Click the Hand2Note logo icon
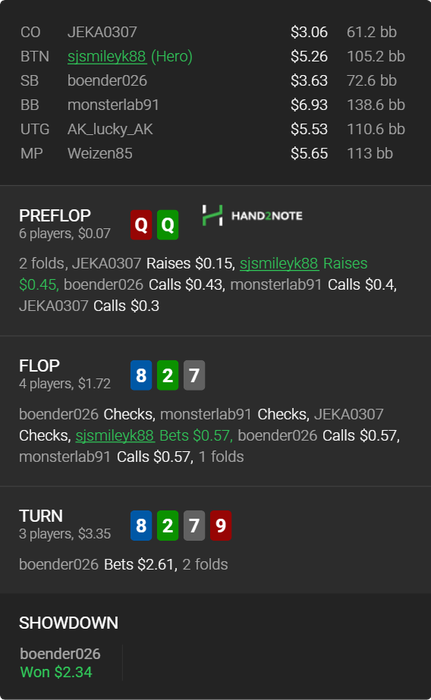Image resolution: width=431 pixels, height=700 pixels. (212, 215)
